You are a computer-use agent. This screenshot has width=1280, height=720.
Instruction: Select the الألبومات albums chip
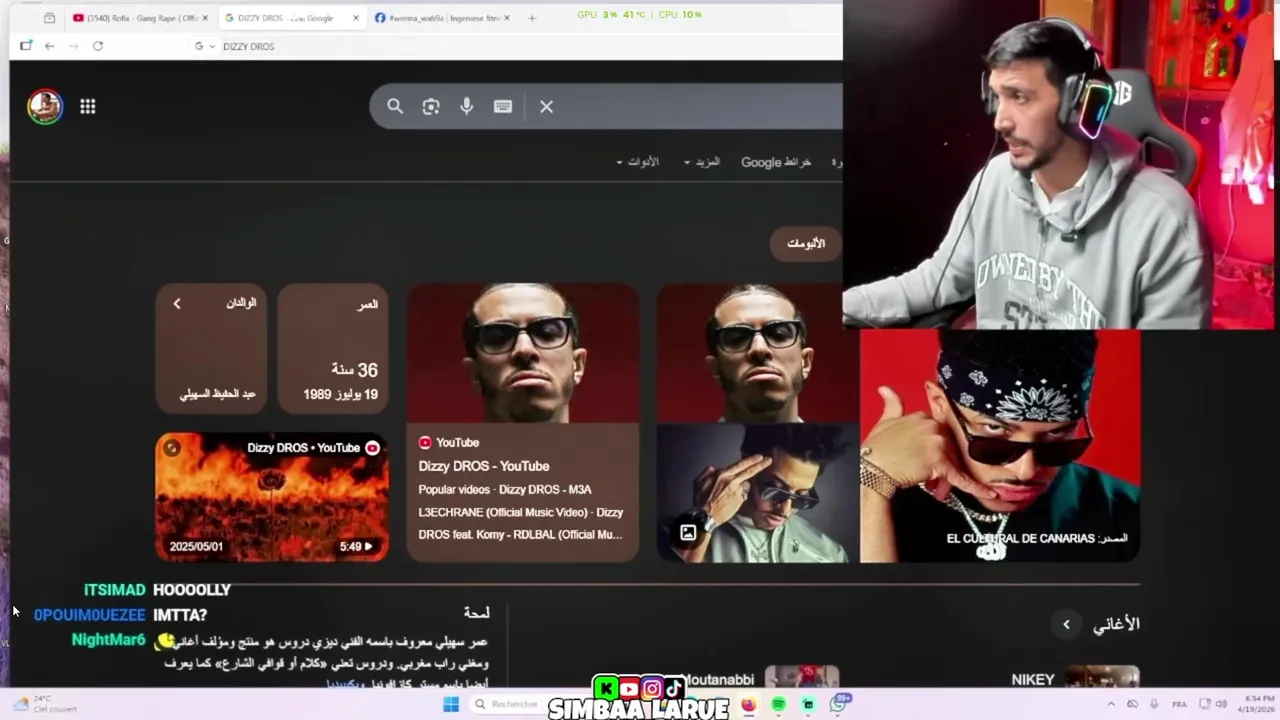pyautogui.click(x=806, y=243)
